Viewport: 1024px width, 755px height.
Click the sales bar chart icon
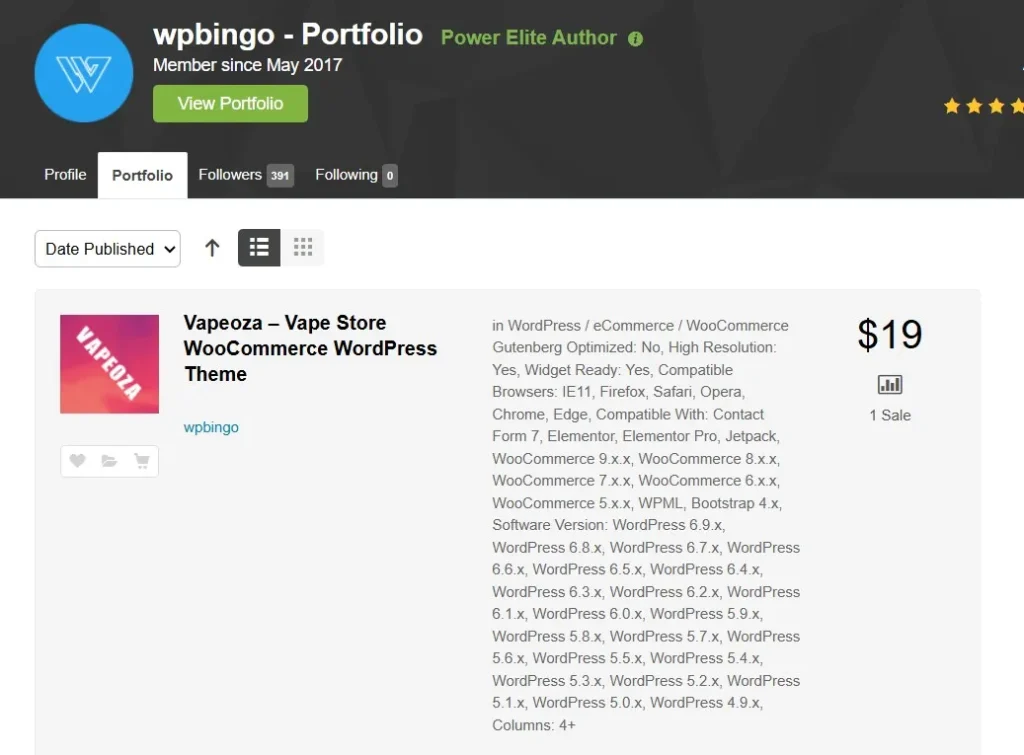(x=889, y=385)
